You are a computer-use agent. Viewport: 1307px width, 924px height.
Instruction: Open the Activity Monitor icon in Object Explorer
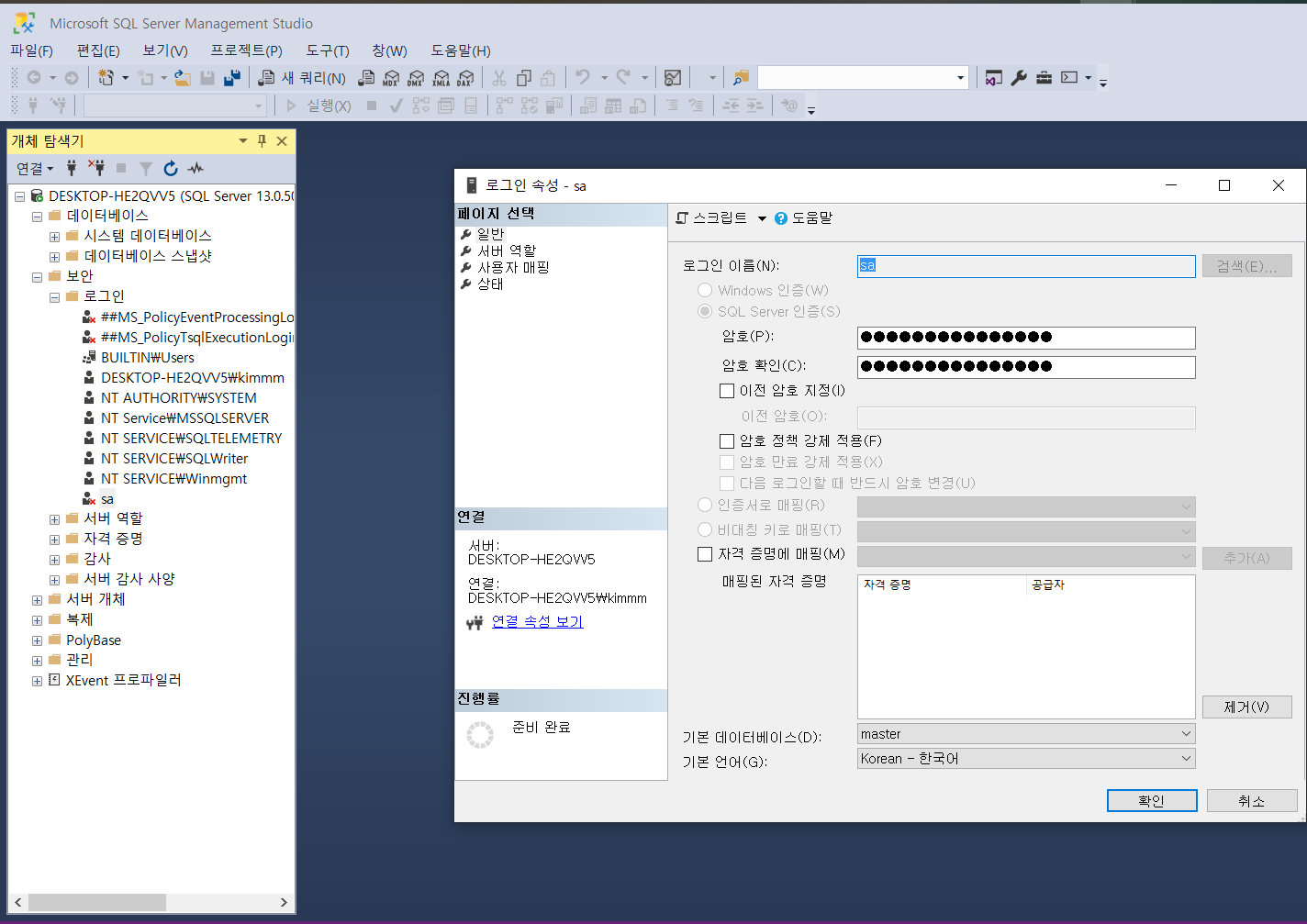tap(195, 168)
